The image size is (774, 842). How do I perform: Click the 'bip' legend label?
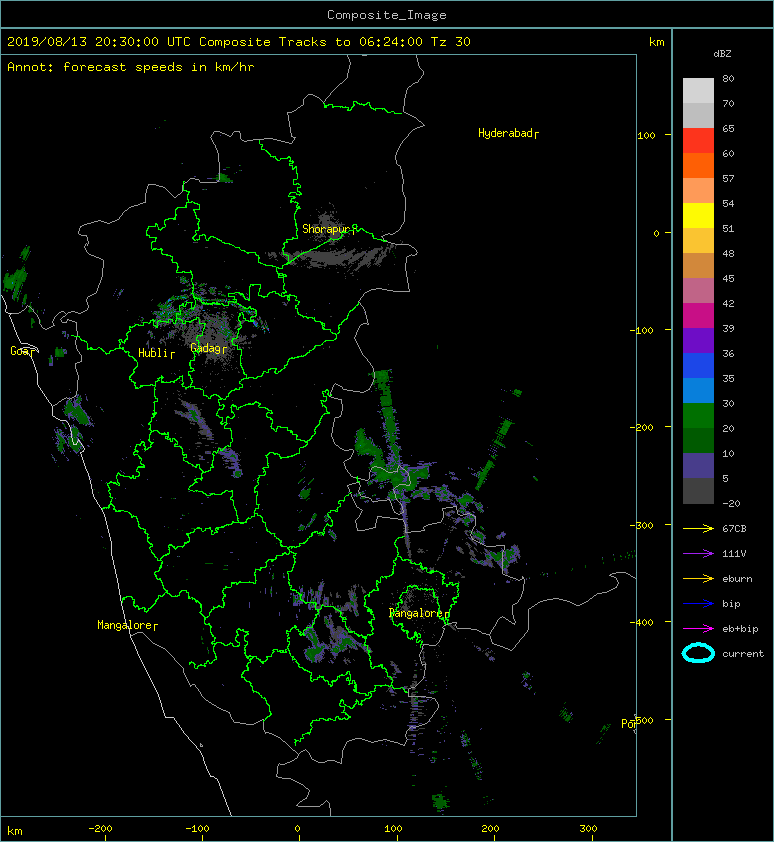pyautogui.click(x=731, y=604)
